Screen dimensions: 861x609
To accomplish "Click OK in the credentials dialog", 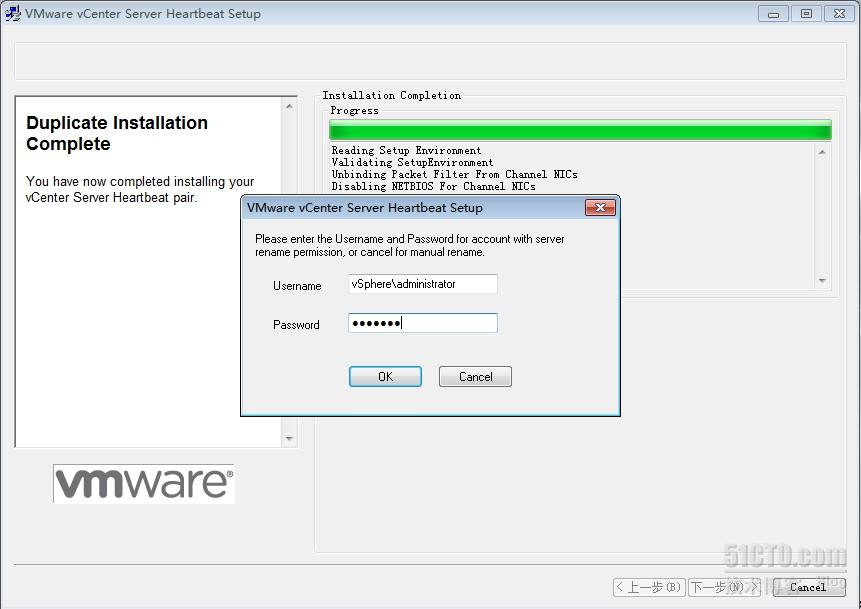I will click(x=385, y=377).
